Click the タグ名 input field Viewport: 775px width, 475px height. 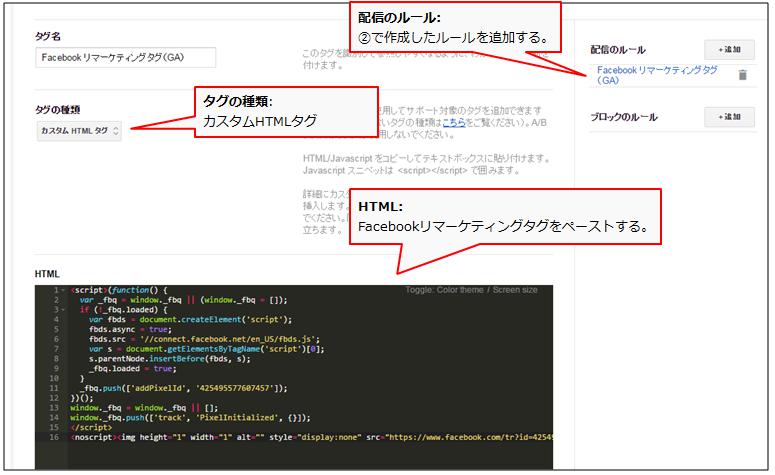point(126,57)
